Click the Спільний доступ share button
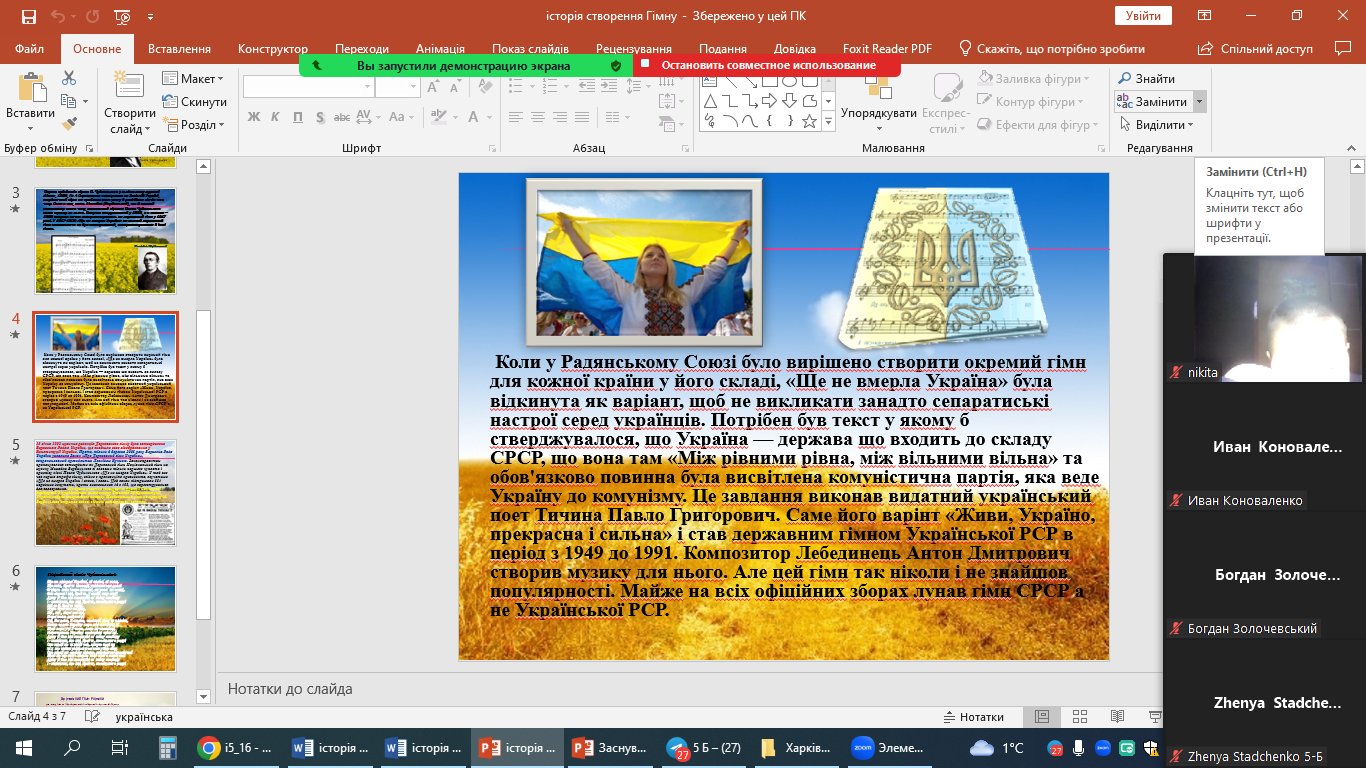This screenshot has width=1366, height=768. 1257,49
